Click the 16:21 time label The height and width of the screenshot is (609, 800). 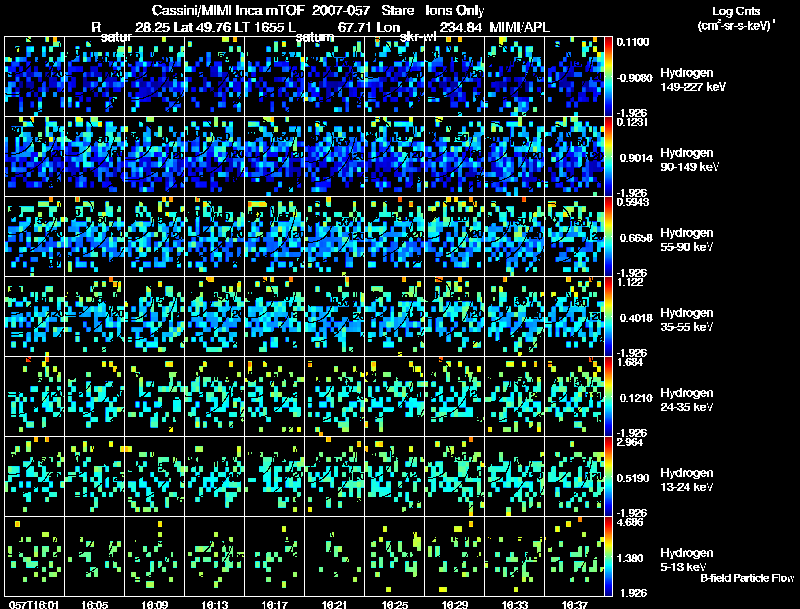click(334, 604)
